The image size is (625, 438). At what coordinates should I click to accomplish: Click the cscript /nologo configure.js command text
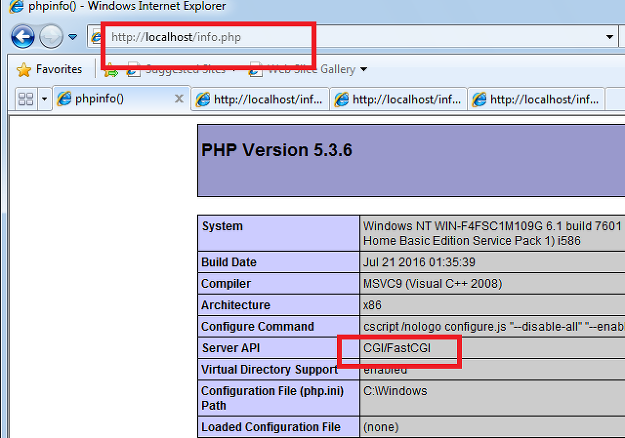493,327
